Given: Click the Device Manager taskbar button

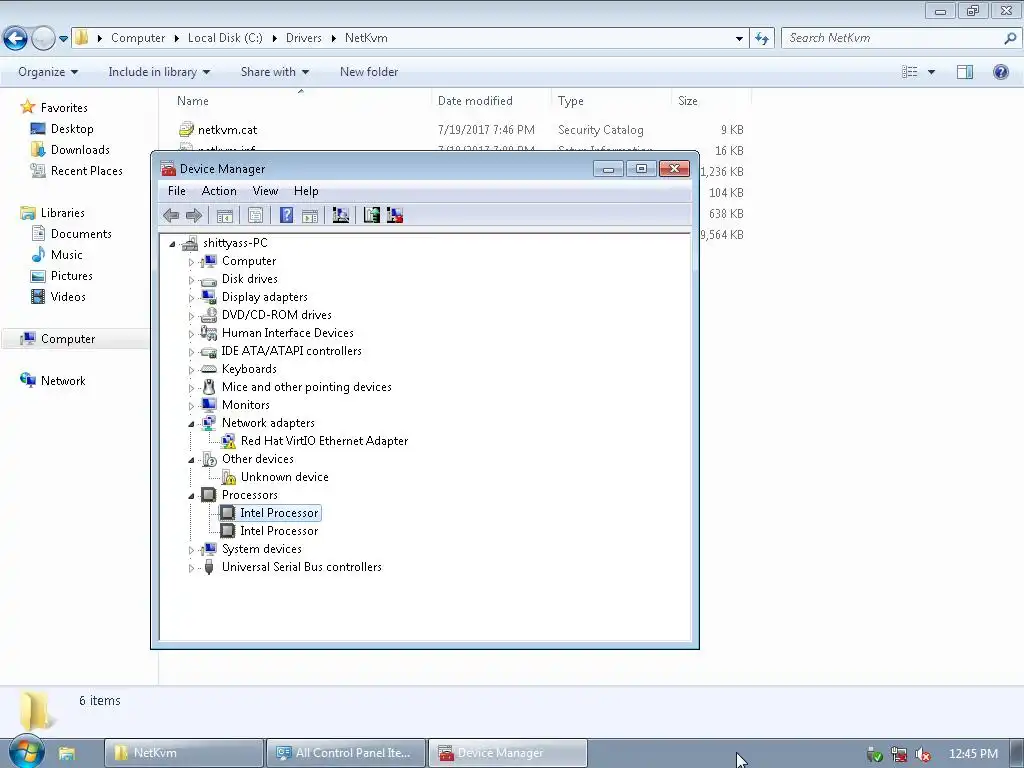Looking at the screenshot, I should [508, 753].
